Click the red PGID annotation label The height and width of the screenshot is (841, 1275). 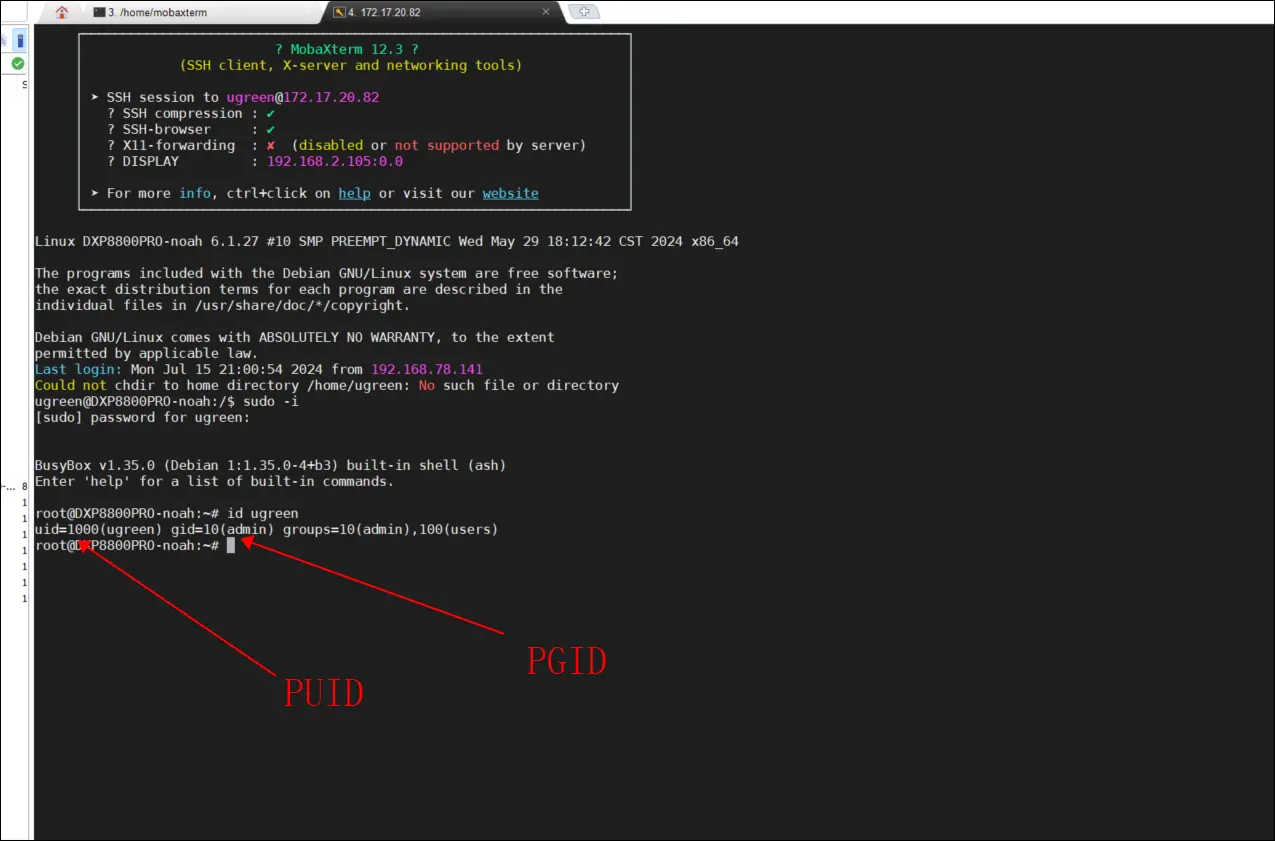(x=567, y=660)
